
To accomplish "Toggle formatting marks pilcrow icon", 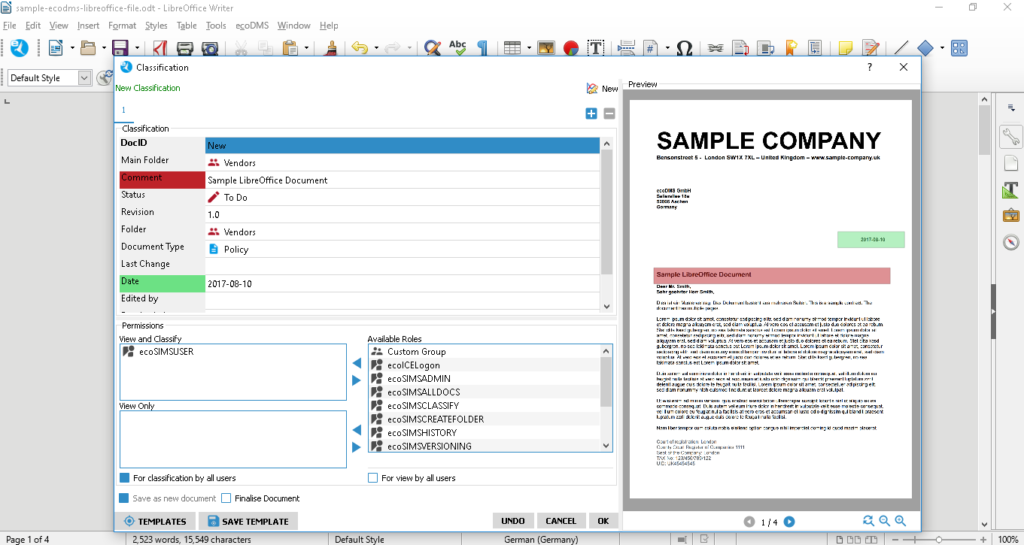I will click(x=482, y=48).
